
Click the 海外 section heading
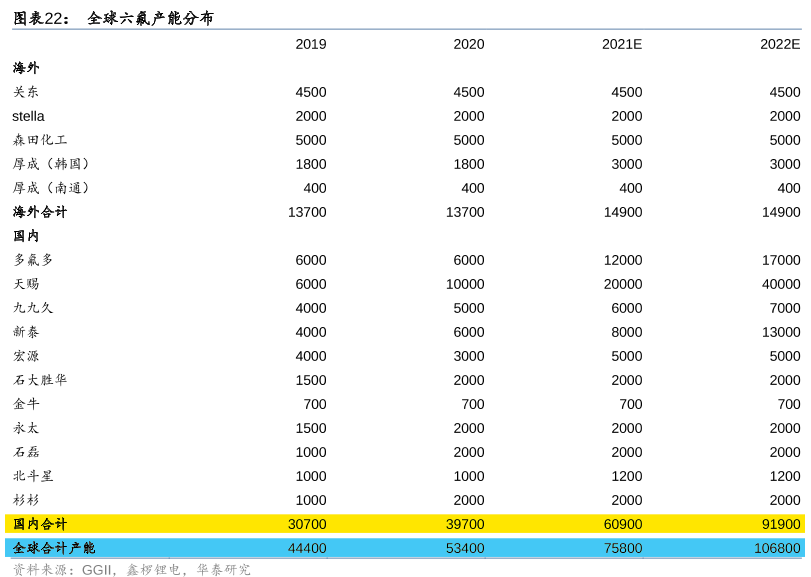(26, 68)
